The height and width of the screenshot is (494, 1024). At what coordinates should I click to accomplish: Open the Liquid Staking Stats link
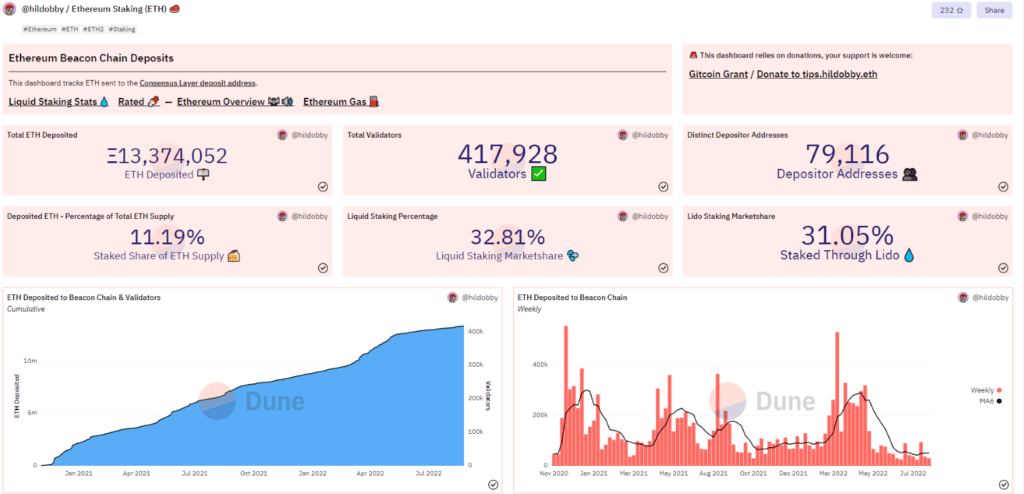tap(58, 102)
